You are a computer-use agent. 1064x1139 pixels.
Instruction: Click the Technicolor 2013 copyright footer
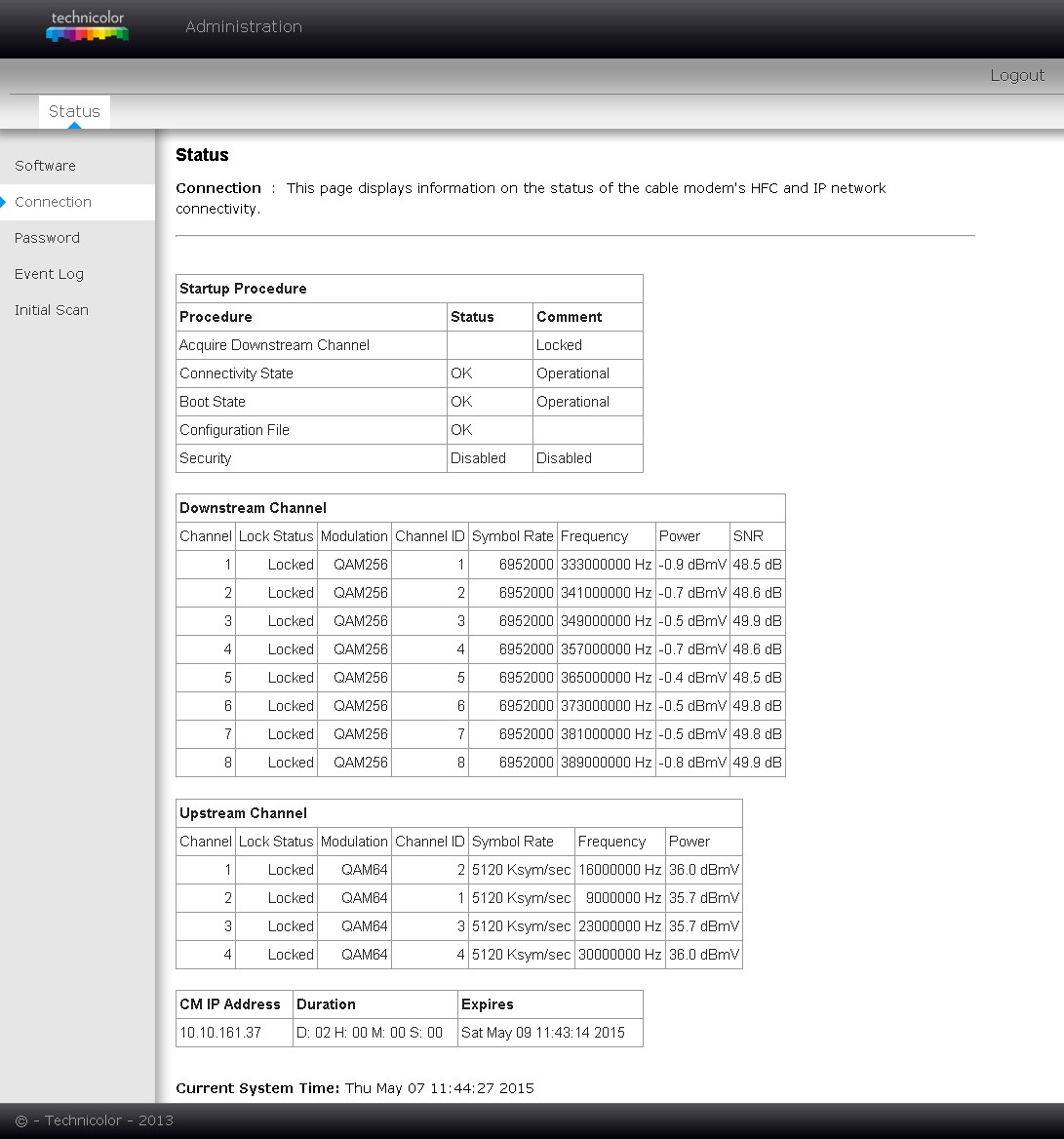95,1120
